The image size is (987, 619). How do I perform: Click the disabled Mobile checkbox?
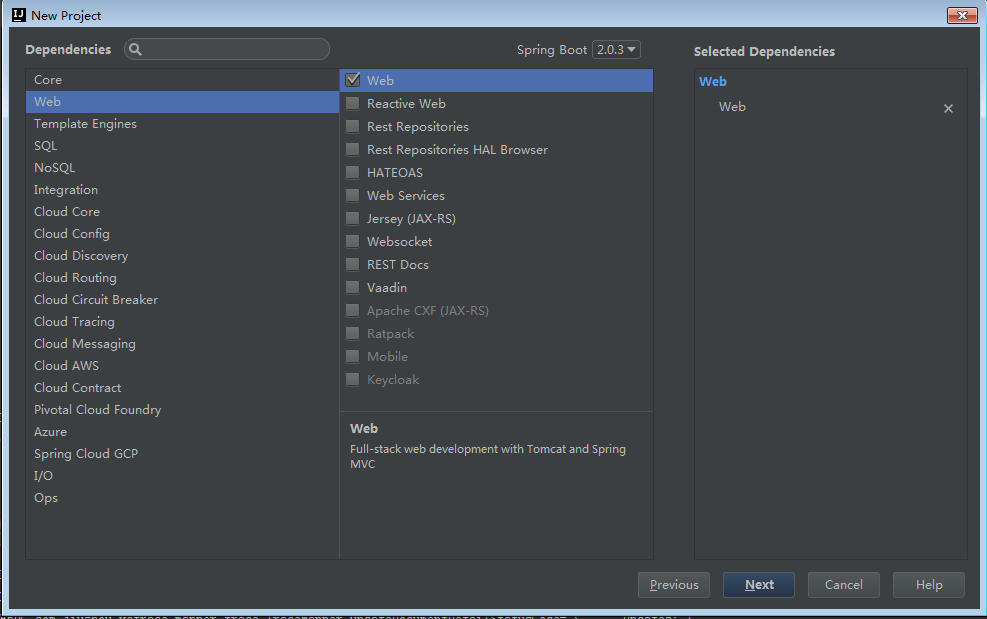click(353, 356)
